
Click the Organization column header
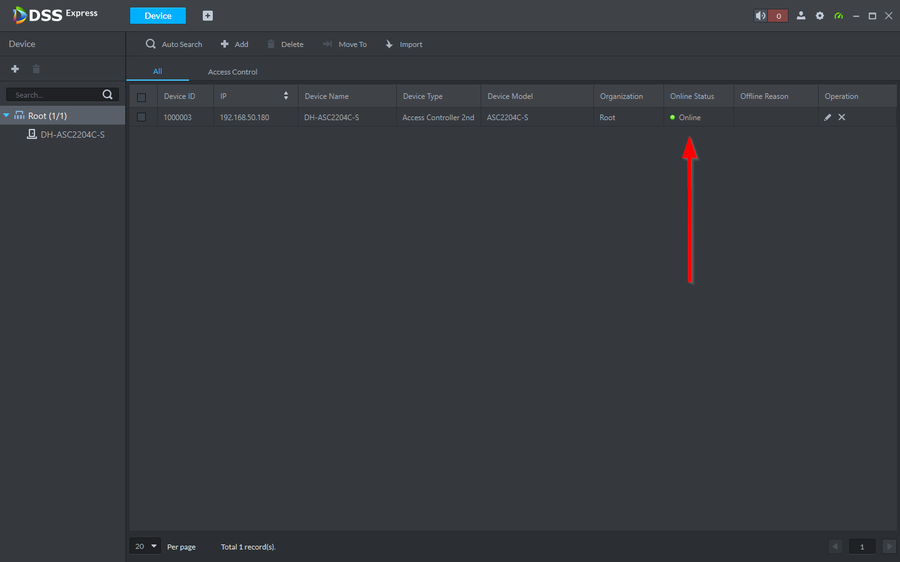[629, 96]
